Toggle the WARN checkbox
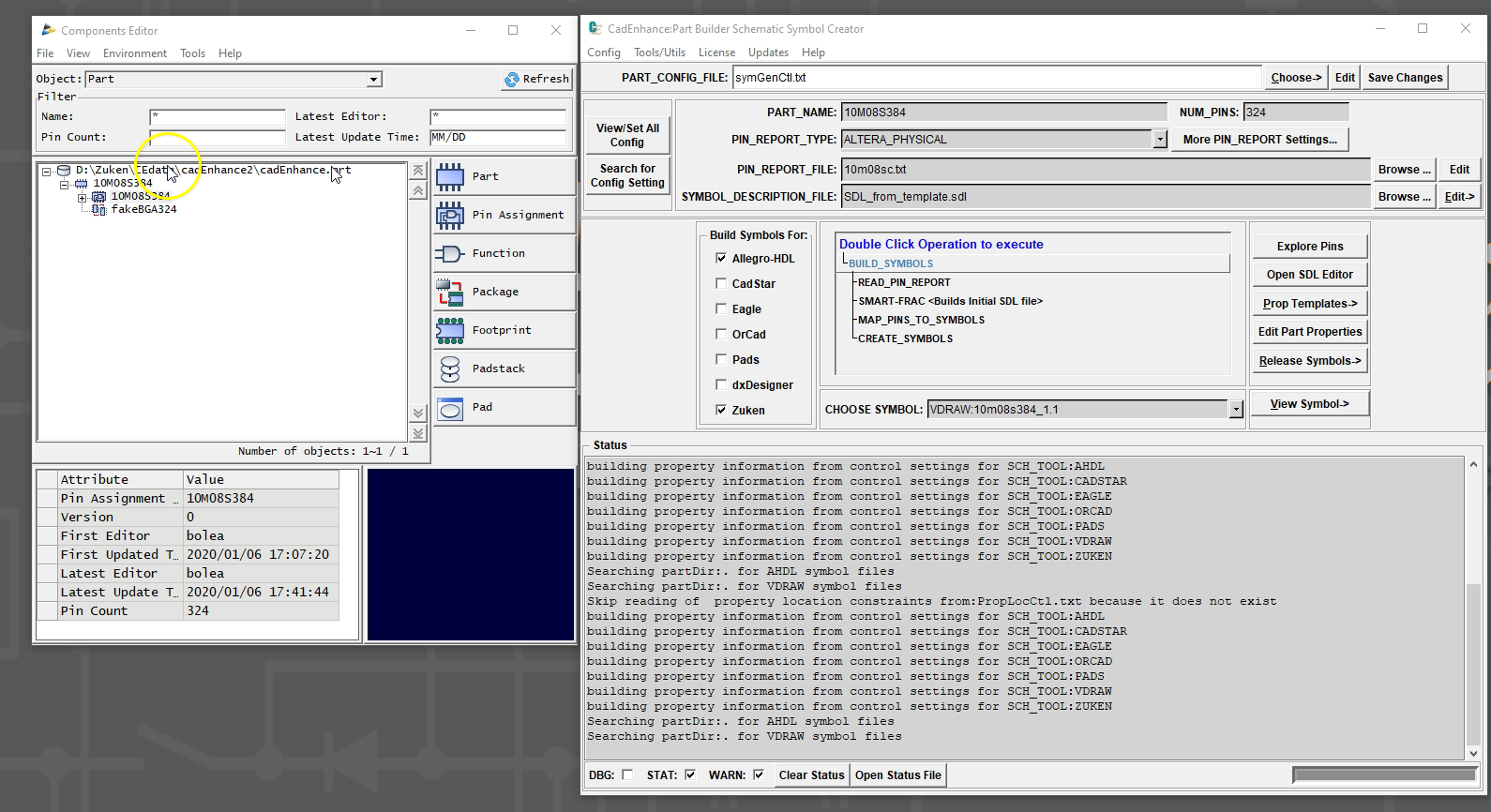 pyautogui.click(x=759, y=774)
